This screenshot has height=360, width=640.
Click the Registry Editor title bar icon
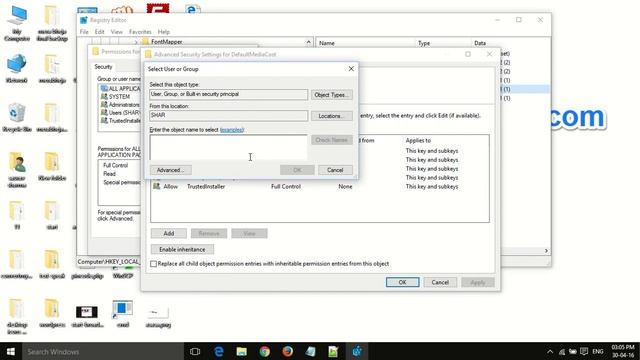coord(84,20)
